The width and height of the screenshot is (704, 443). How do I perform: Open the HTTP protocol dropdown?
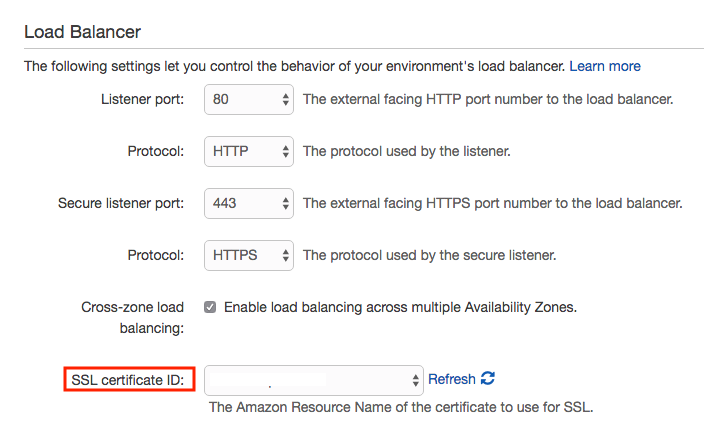[249, 152]
